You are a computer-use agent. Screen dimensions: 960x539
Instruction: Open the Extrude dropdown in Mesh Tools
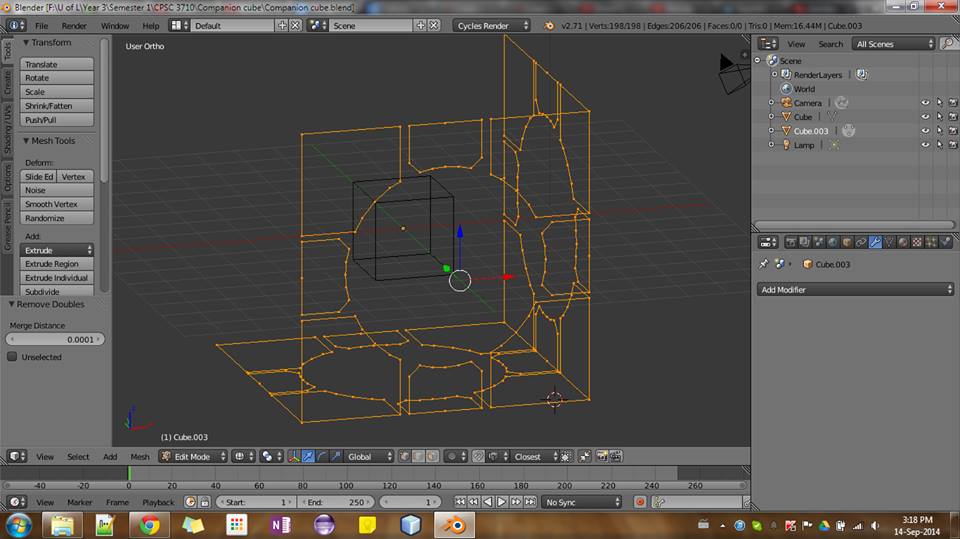click(x=56, y=250)
